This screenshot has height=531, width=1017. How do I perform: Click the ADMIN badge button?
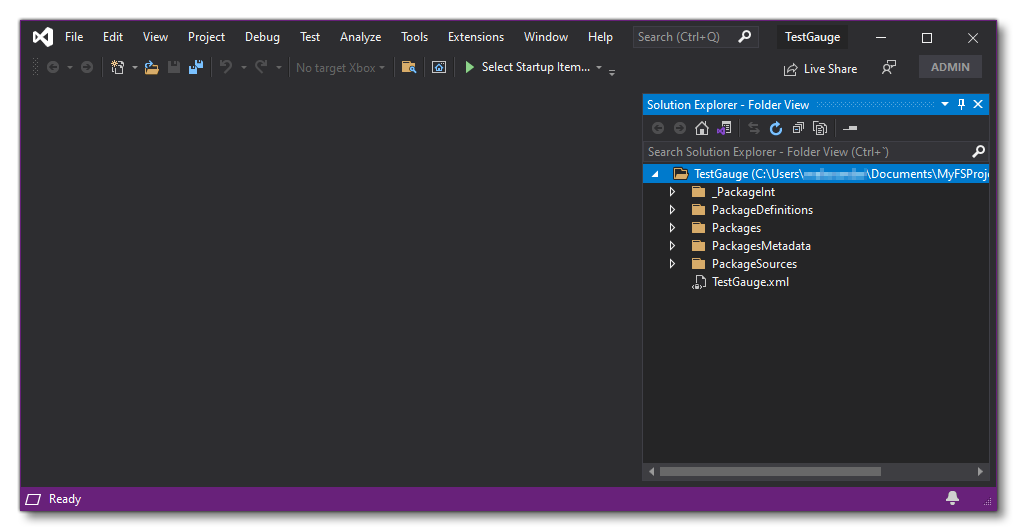(950, 67)
